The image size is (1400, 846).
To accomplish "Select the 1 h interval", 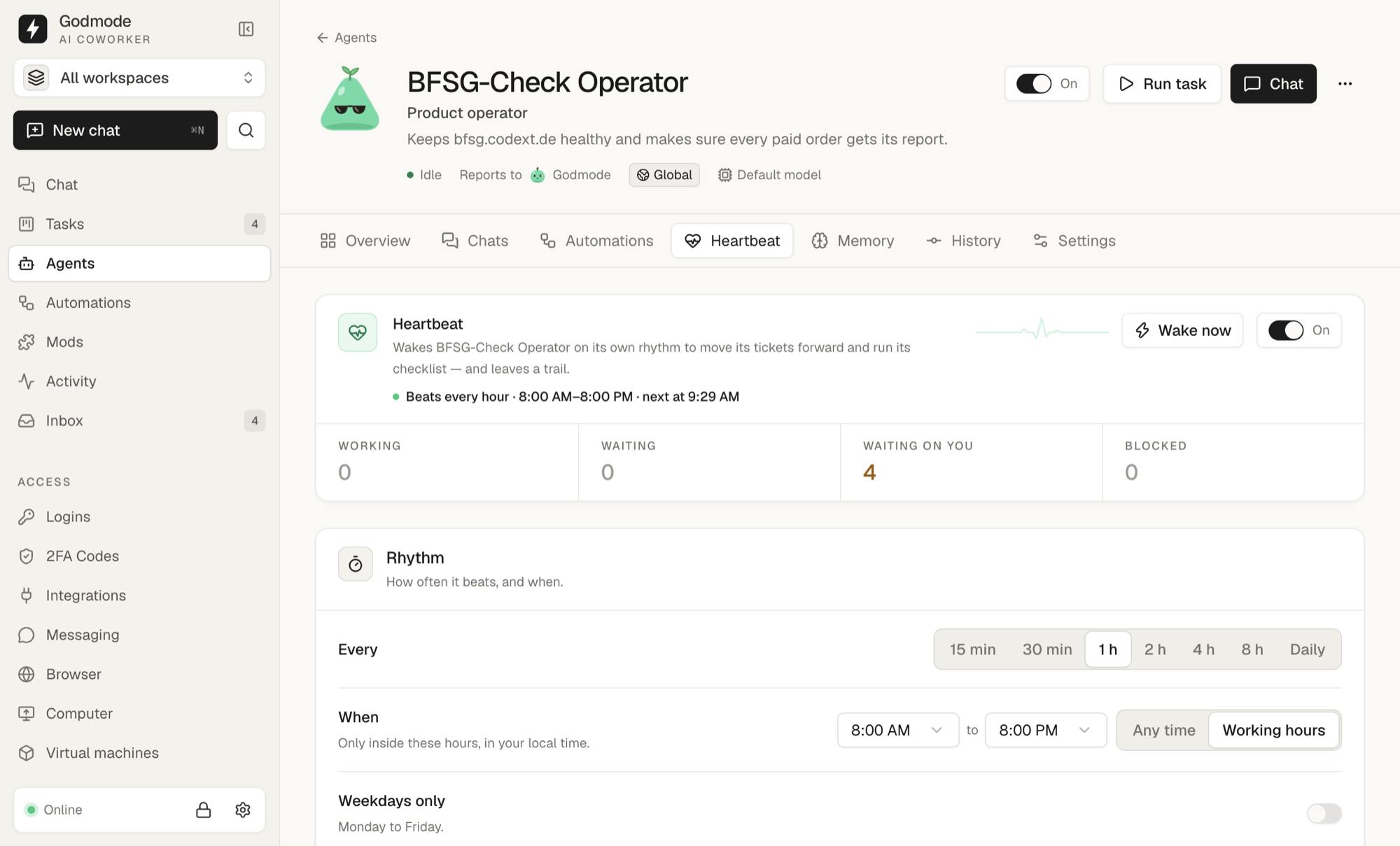I will pos(1107,649).
